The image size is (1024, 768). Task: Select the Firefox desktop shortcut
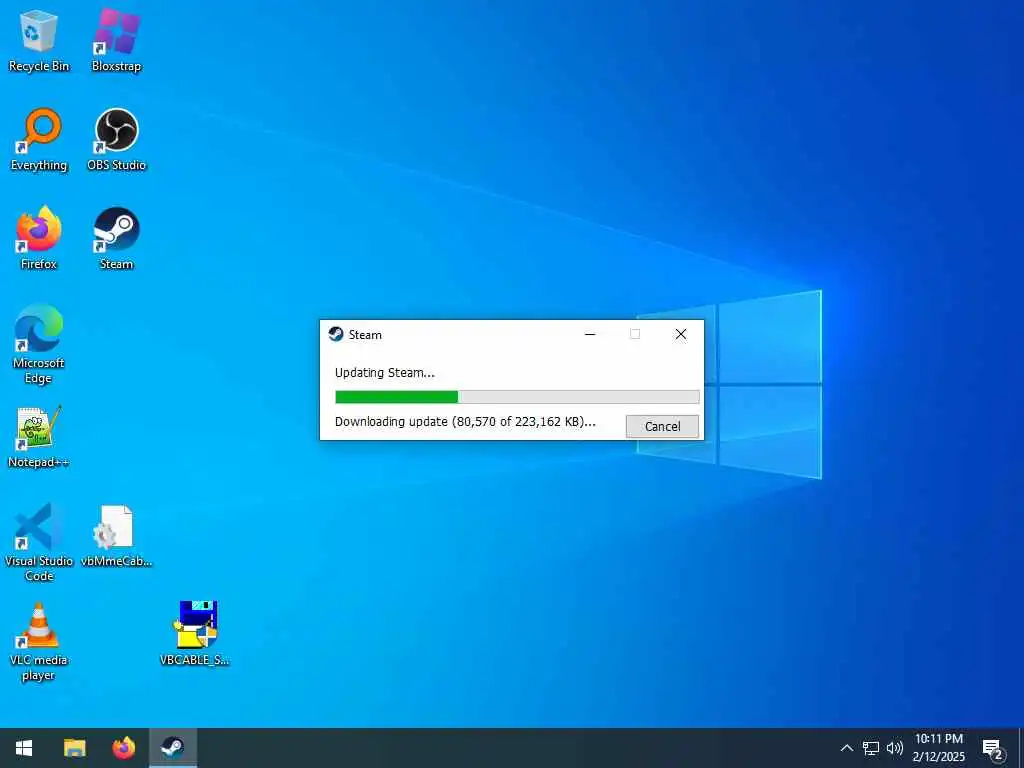pos(39,238)
